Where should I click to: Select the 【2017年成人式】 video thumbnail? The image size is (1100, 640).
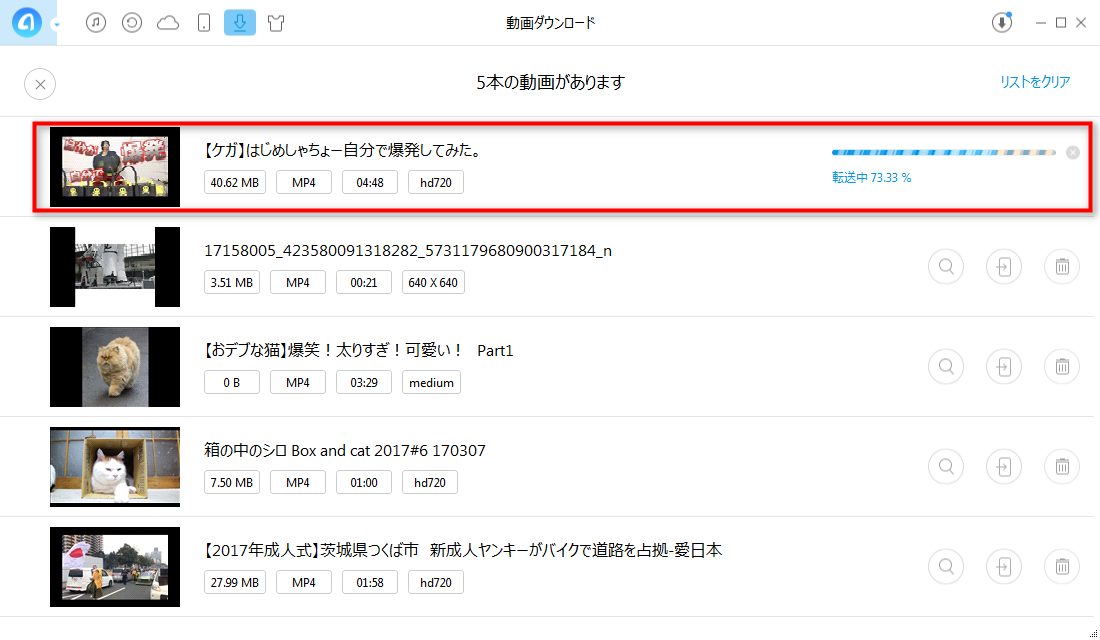click(x=115, y=567)
